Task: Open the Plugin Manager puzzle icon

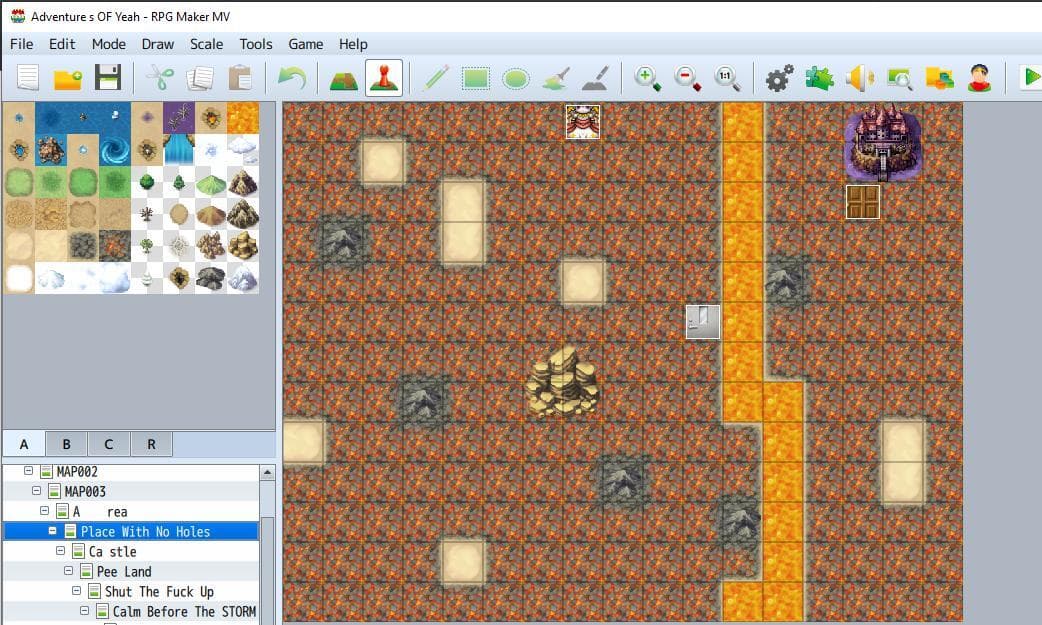Action: [819, 78]
